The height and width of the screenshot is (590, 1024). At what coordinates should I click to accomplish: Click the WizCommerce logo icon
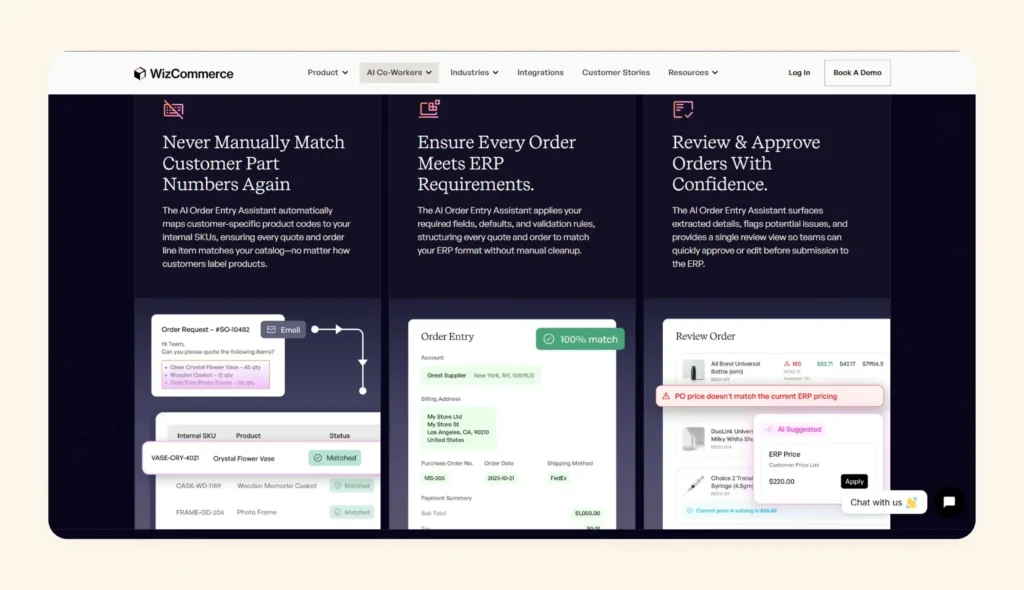coord(140,73)
